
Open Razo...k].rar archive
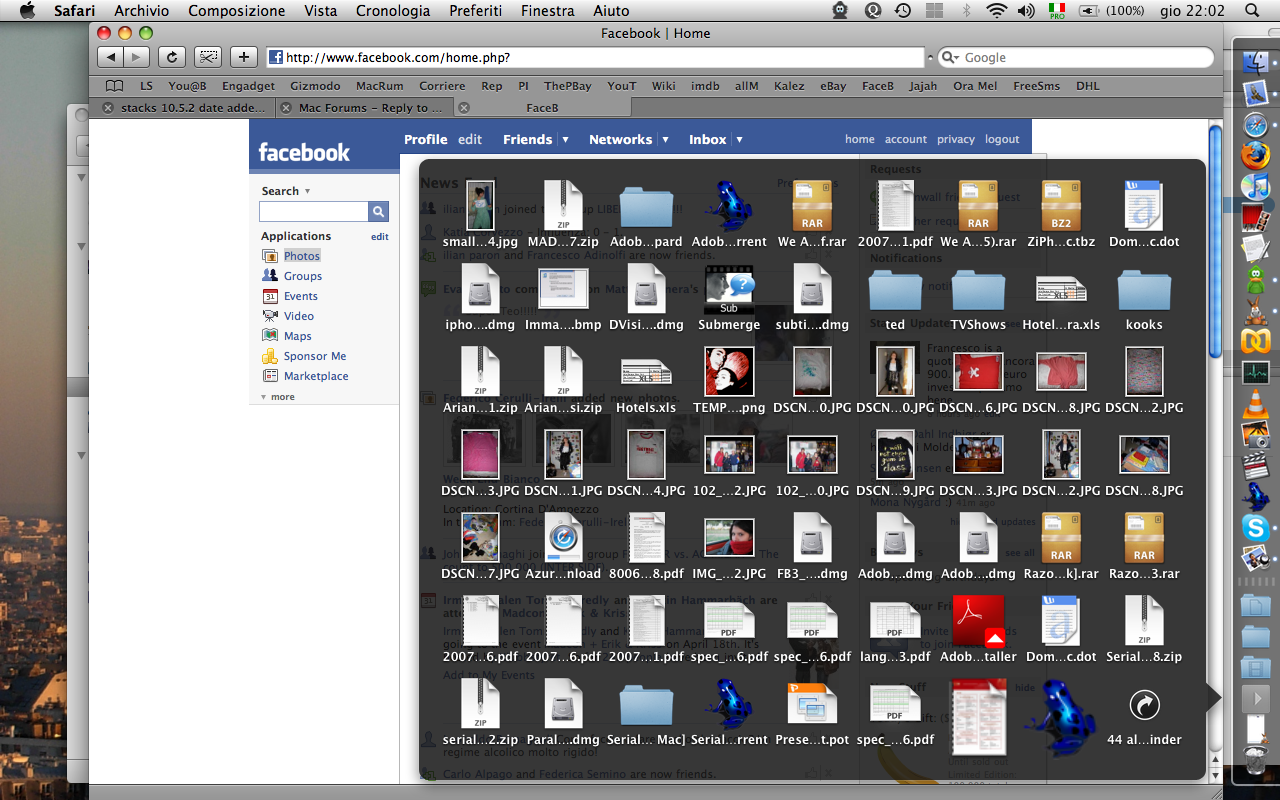[x=1061, y=540]
